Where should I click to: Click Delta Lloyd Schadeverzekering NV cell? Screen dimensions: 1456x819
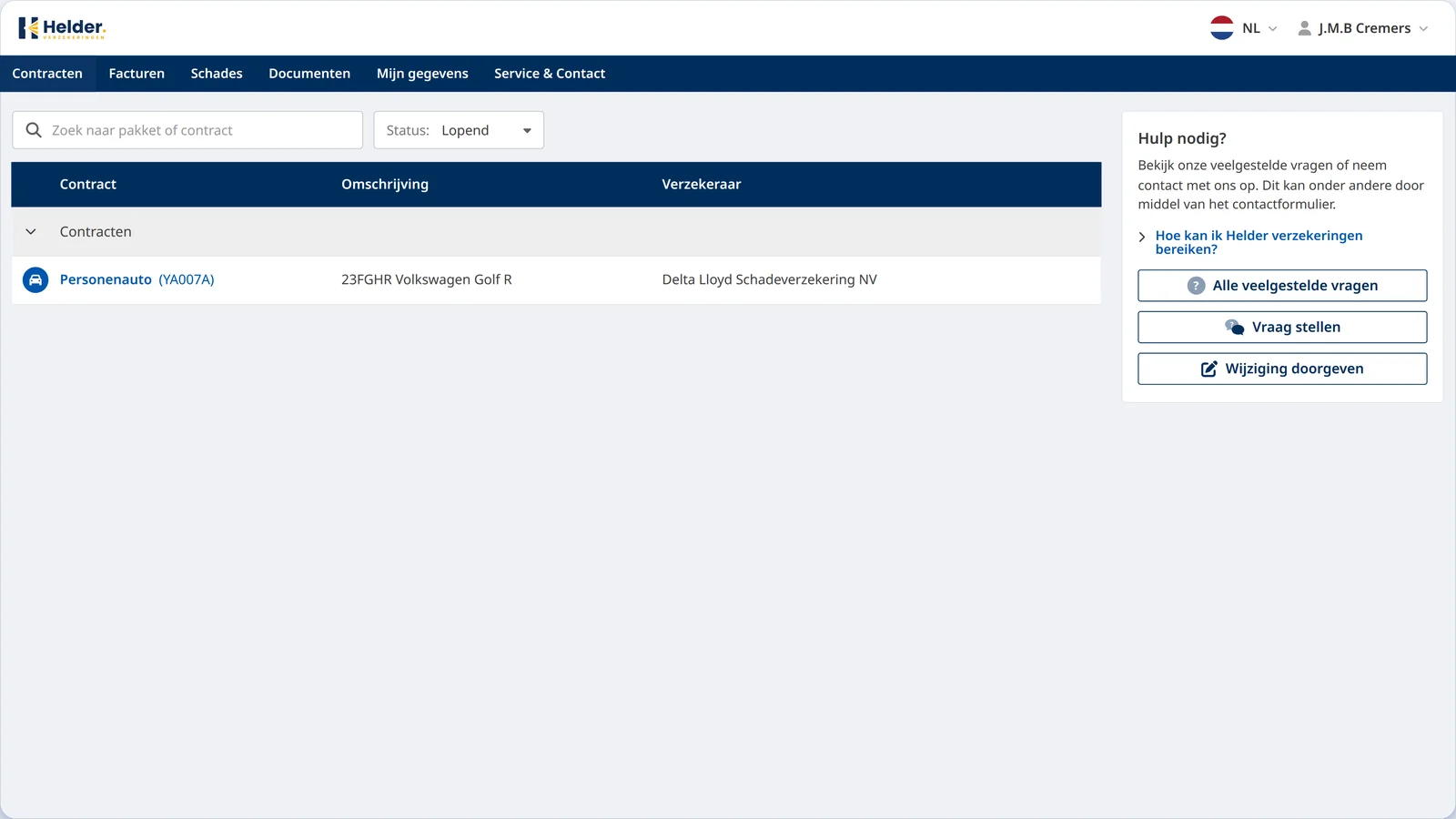click(770, 279)
